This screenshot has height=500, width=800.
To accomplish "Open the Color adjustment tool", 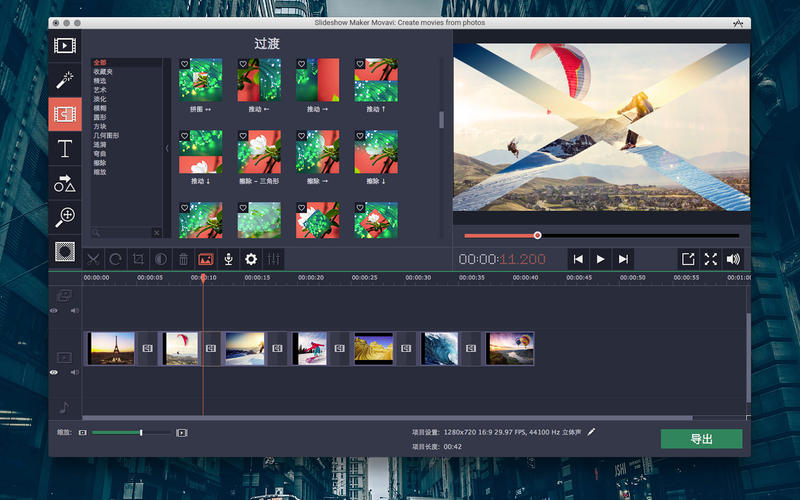I will pyautogui.click(x=161, y=259).
